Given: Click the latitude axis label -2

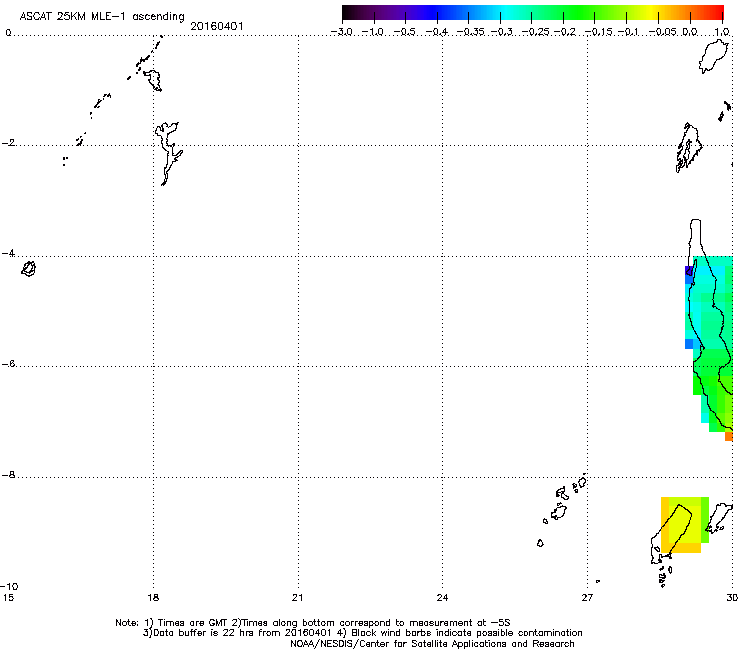Looking at the screenshot, I should coord(9,143).
